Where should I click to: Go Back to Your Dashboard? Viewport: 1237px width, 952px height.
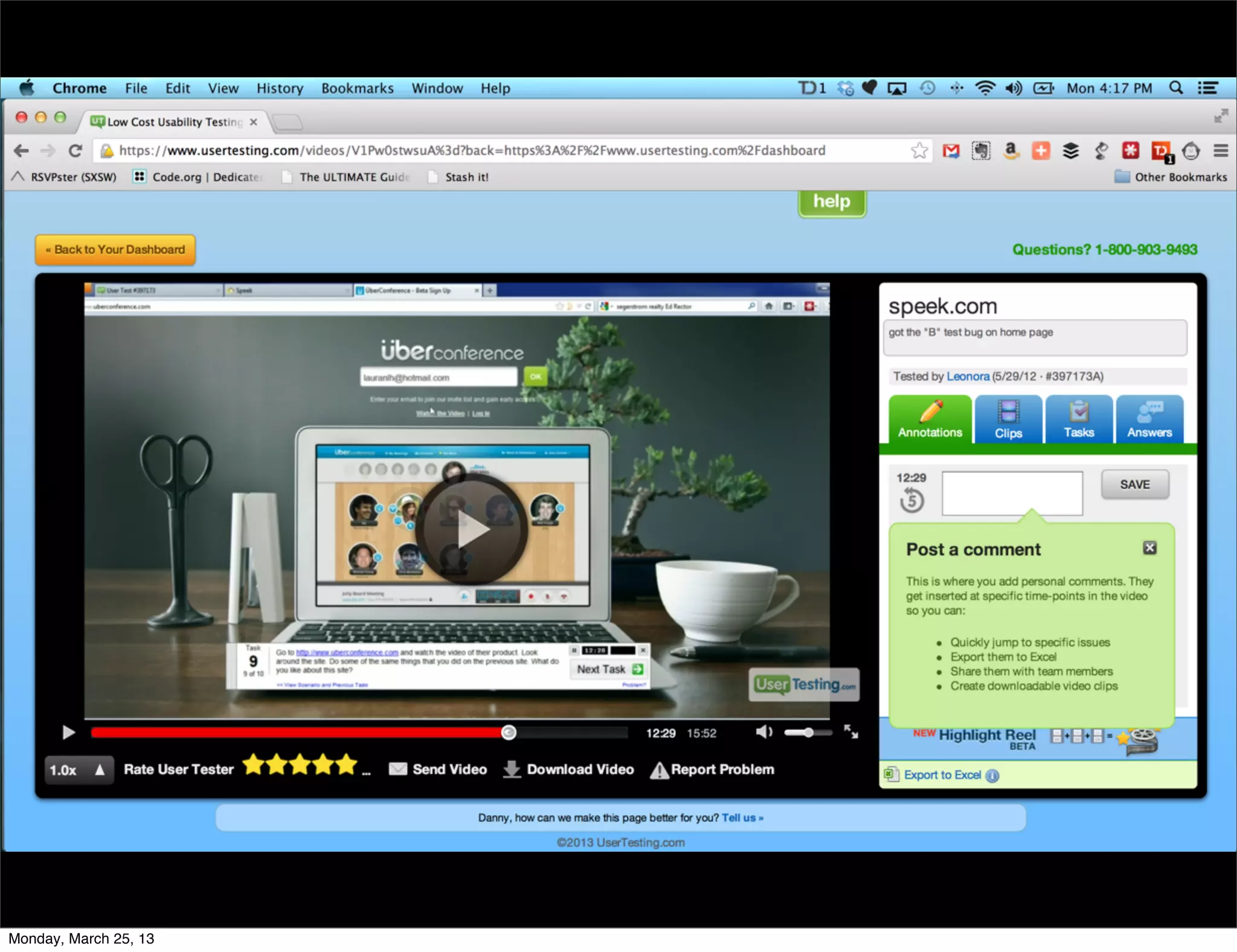(115, 250)
